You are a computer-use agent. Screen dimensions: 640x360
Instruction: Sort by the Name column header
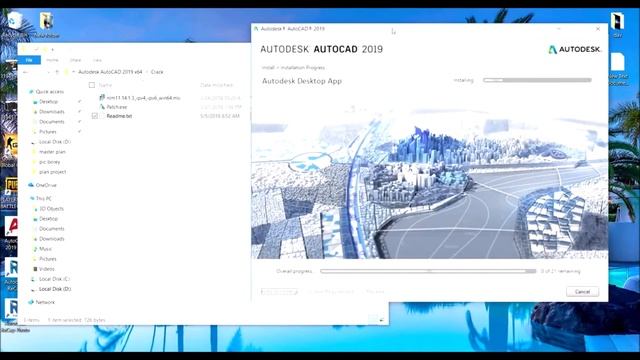pyautogui.click(x=105, y=85)
